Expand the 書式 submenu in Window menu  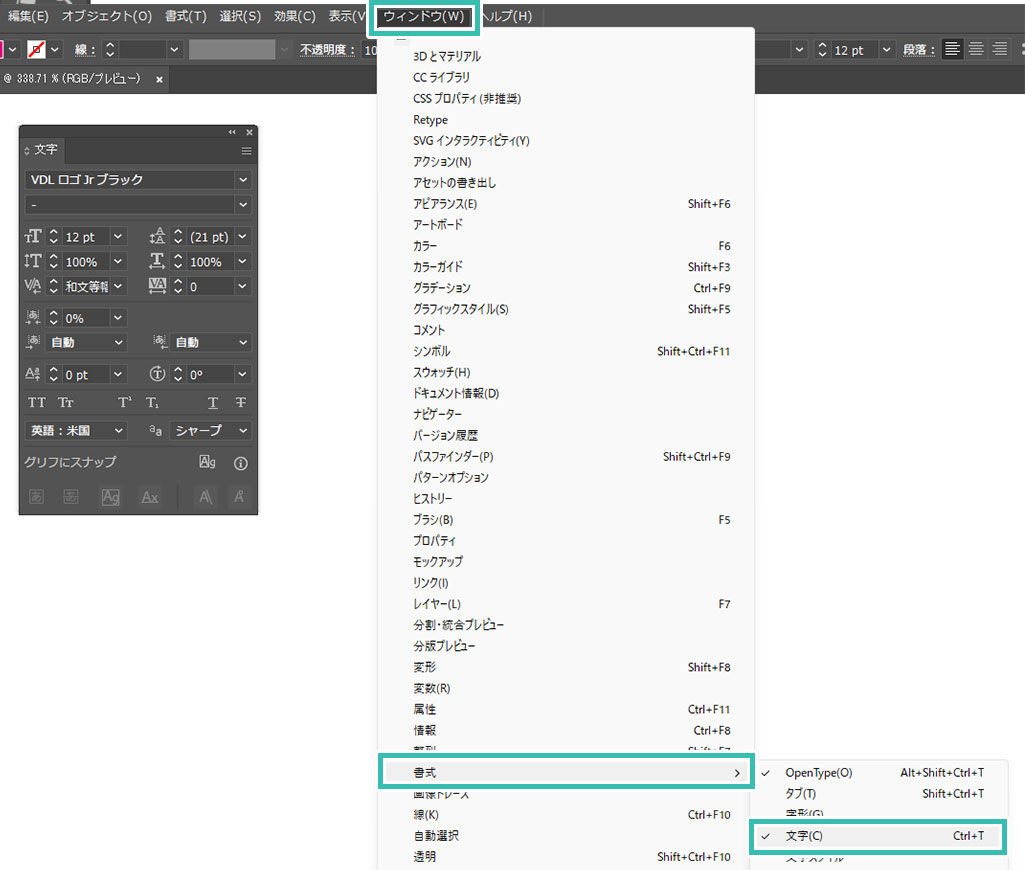566,773
